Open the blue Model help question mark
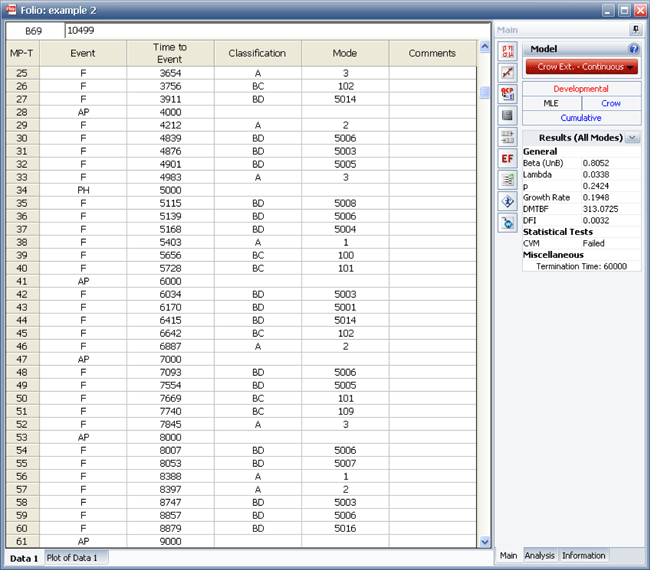 pos(633,49)
